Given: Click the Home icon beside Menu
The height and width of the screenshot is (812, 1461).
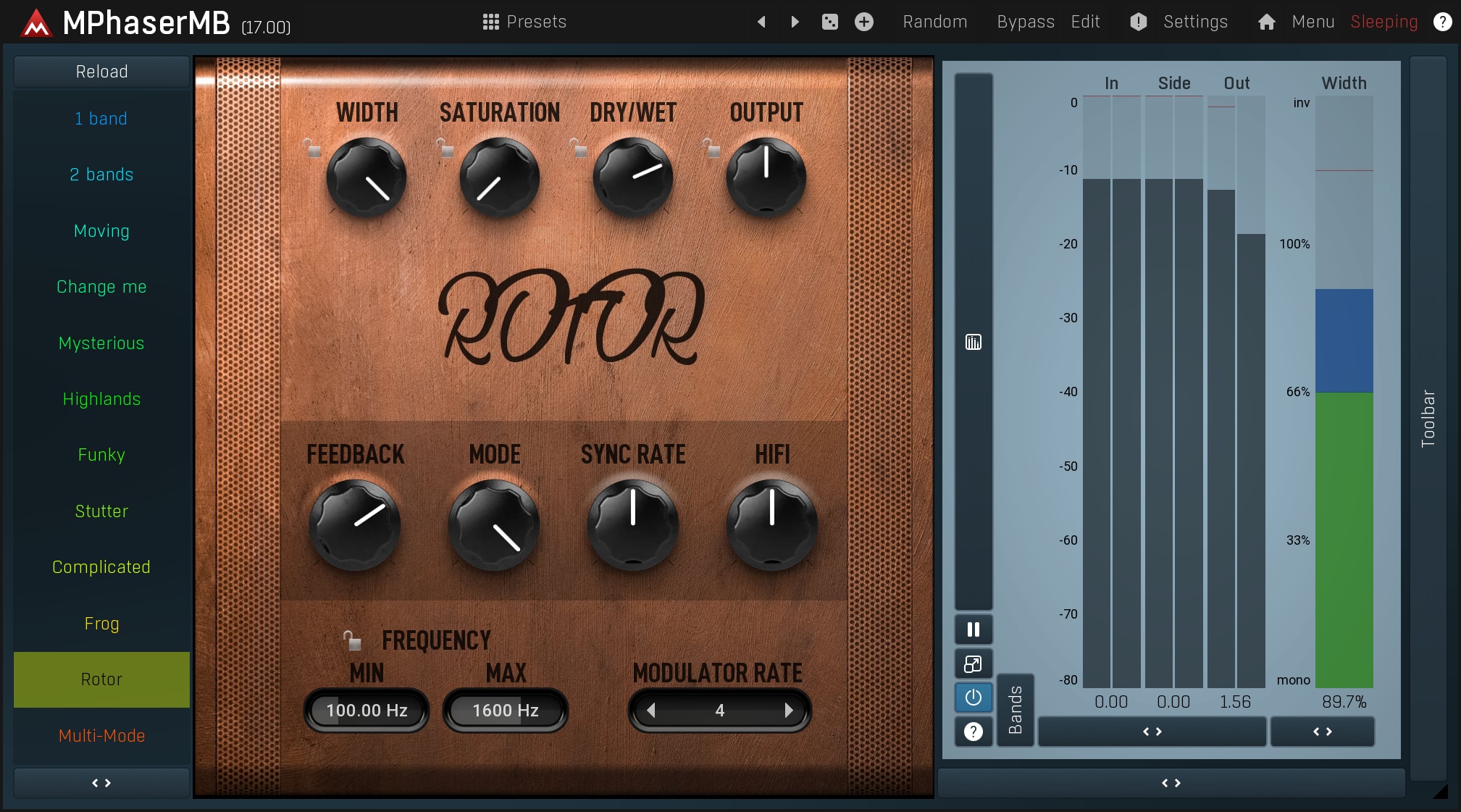Looking at the screenshot, I should (1266, 22).
